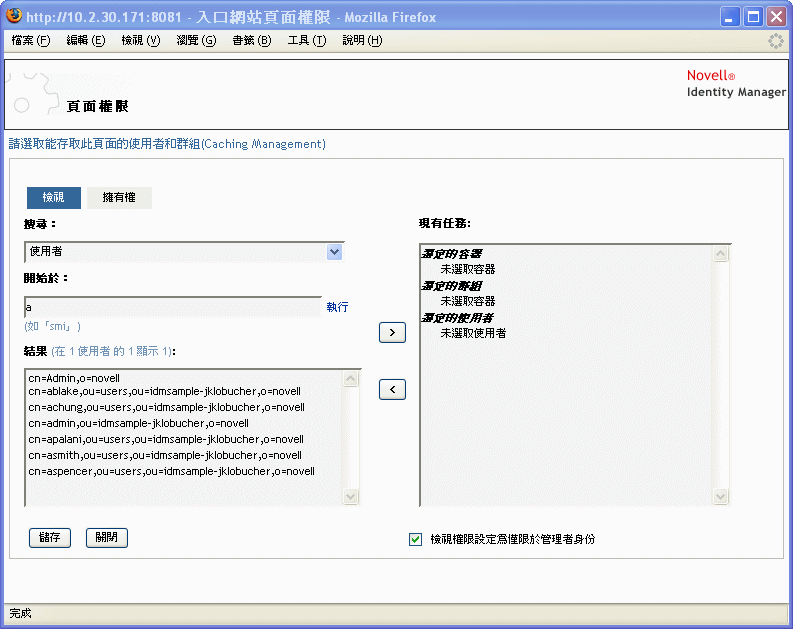Select cn=ablake user in results
The height and width of the screenshot is (629, 793).
164,391
